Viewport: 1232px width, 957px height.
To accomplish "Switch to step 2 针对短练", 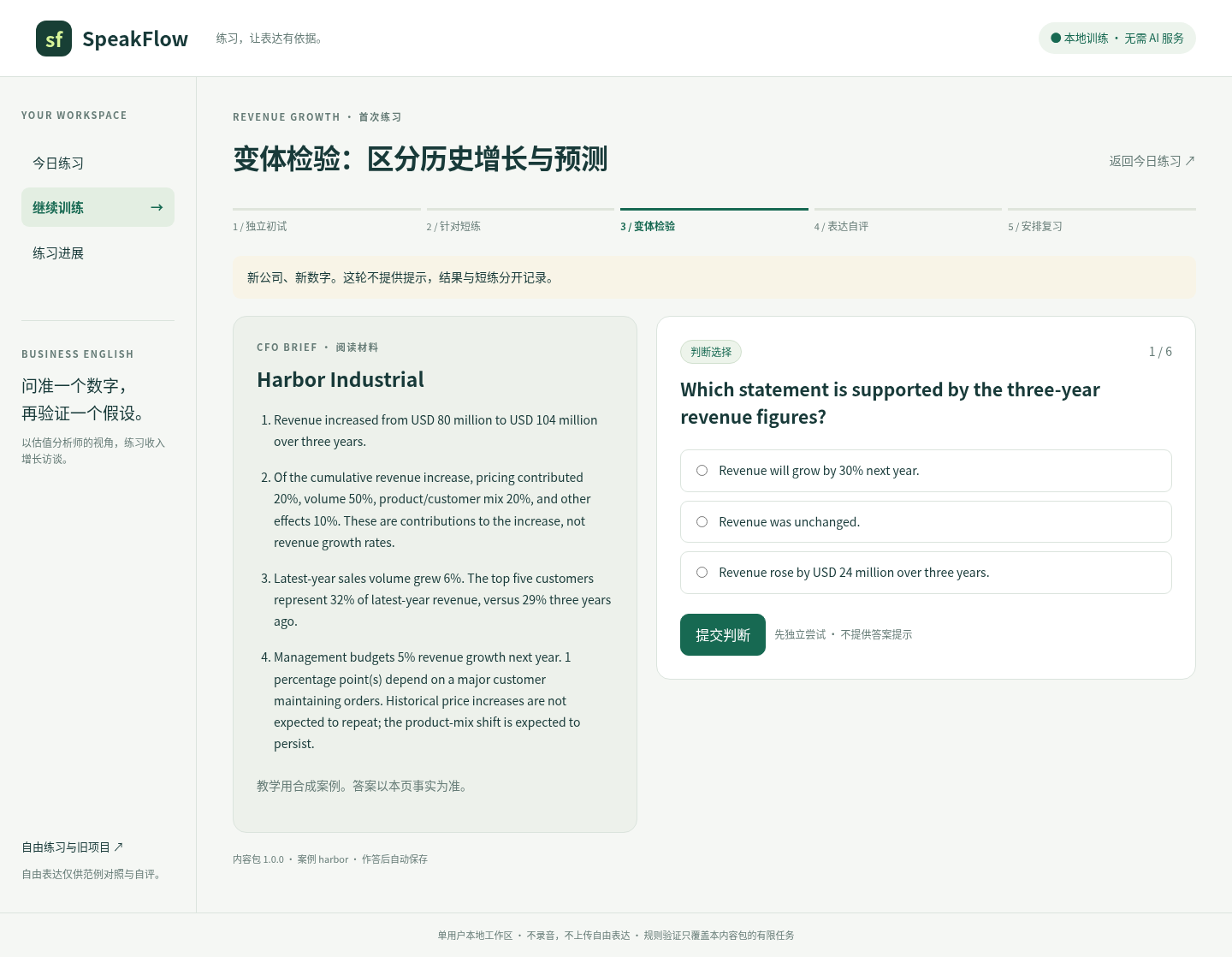I will pyautogui.click(x=520, y=221).
